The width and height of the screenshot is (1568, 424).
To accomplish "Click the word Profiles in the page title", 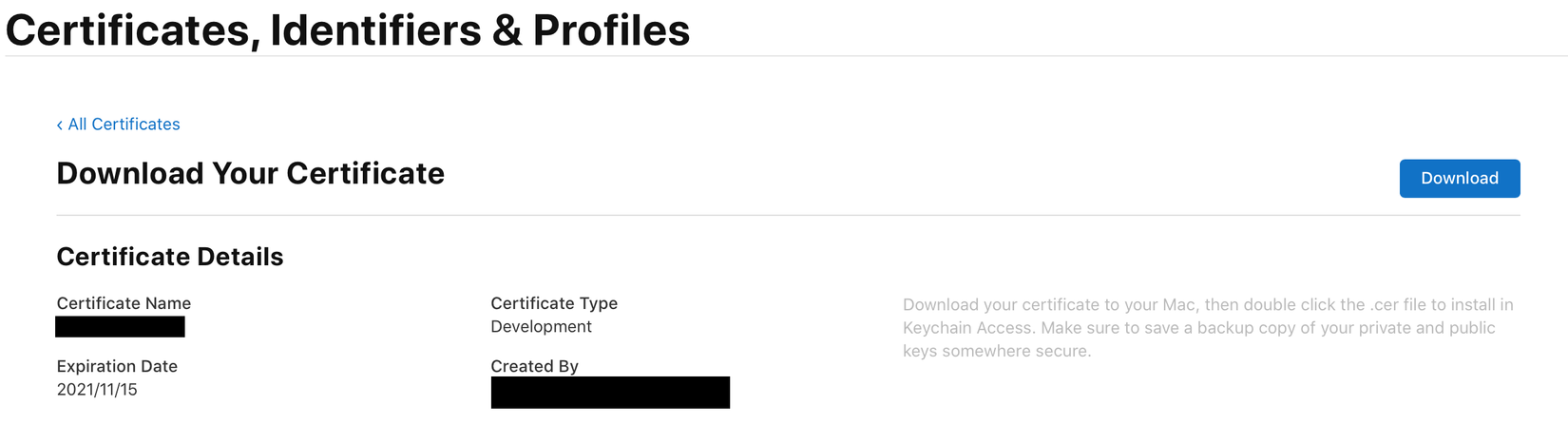I will point(611,30).
